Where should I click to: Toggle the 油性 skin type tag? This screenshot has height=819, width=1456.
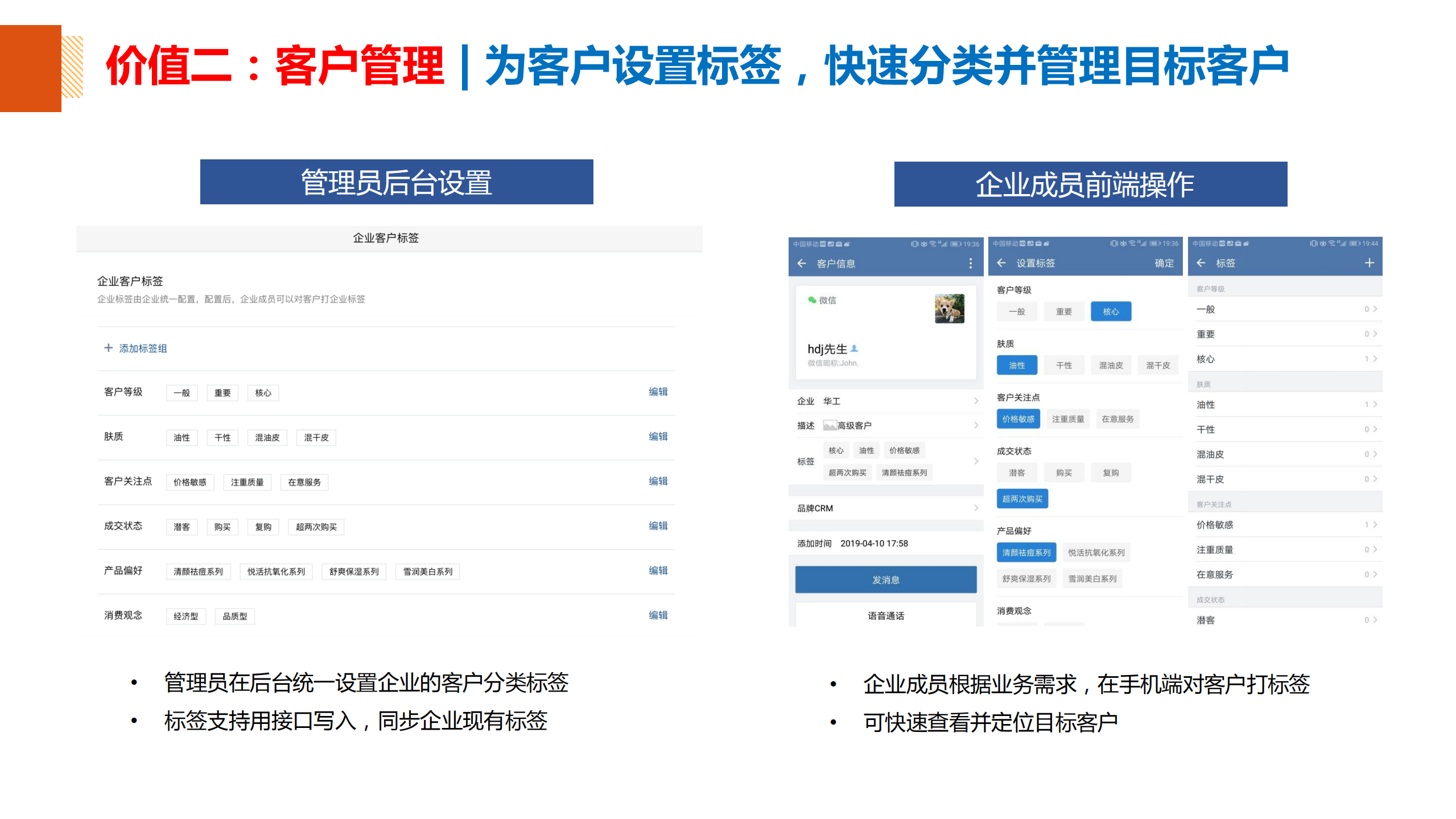pos(1017,365)
